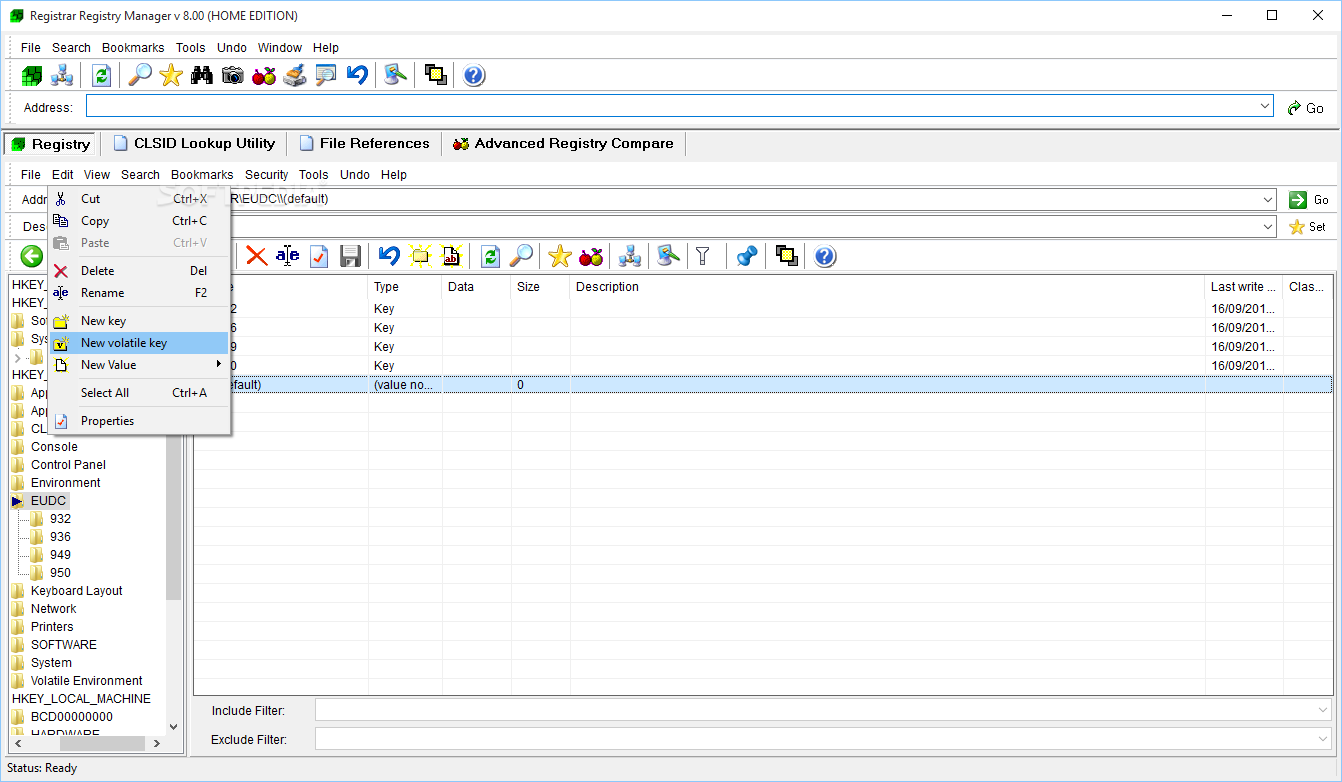Click the rename icon in Registry toolbar
Viewport: 1342px width, 782px height.
coord(288,256)
